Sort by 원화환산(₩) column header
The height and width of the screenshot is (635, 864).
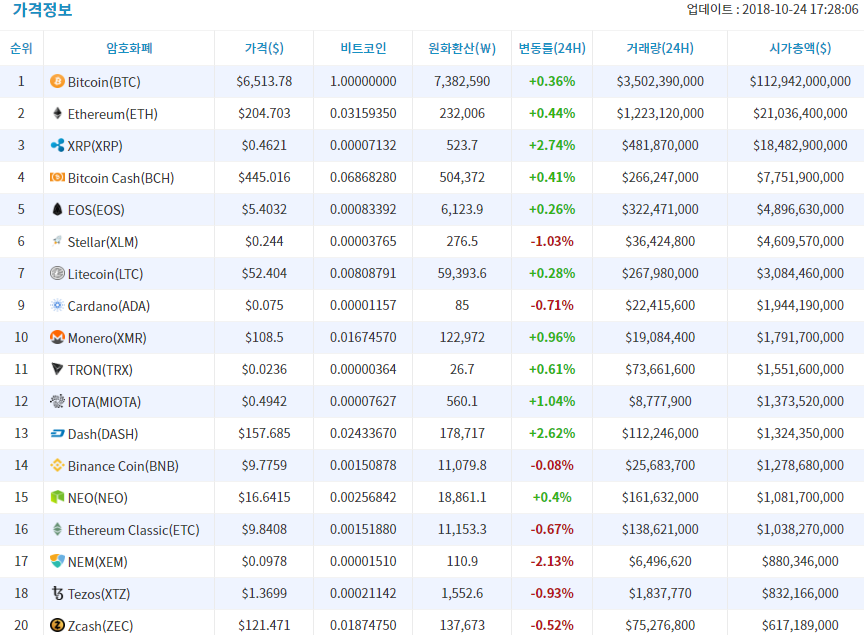(x=462, y=49)
